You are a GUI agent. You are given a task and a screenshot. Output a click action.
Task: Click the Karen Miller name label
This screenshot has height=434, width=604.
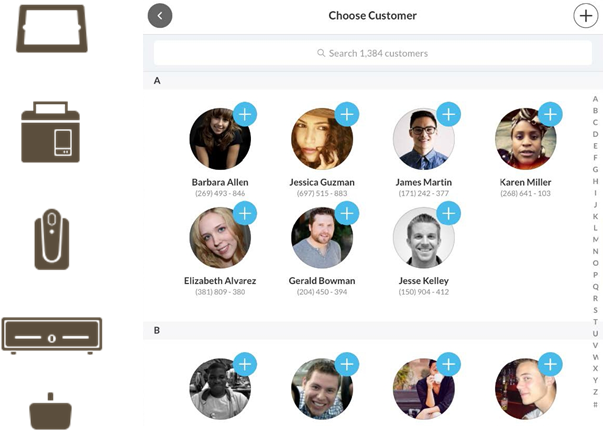coord(525,182)
